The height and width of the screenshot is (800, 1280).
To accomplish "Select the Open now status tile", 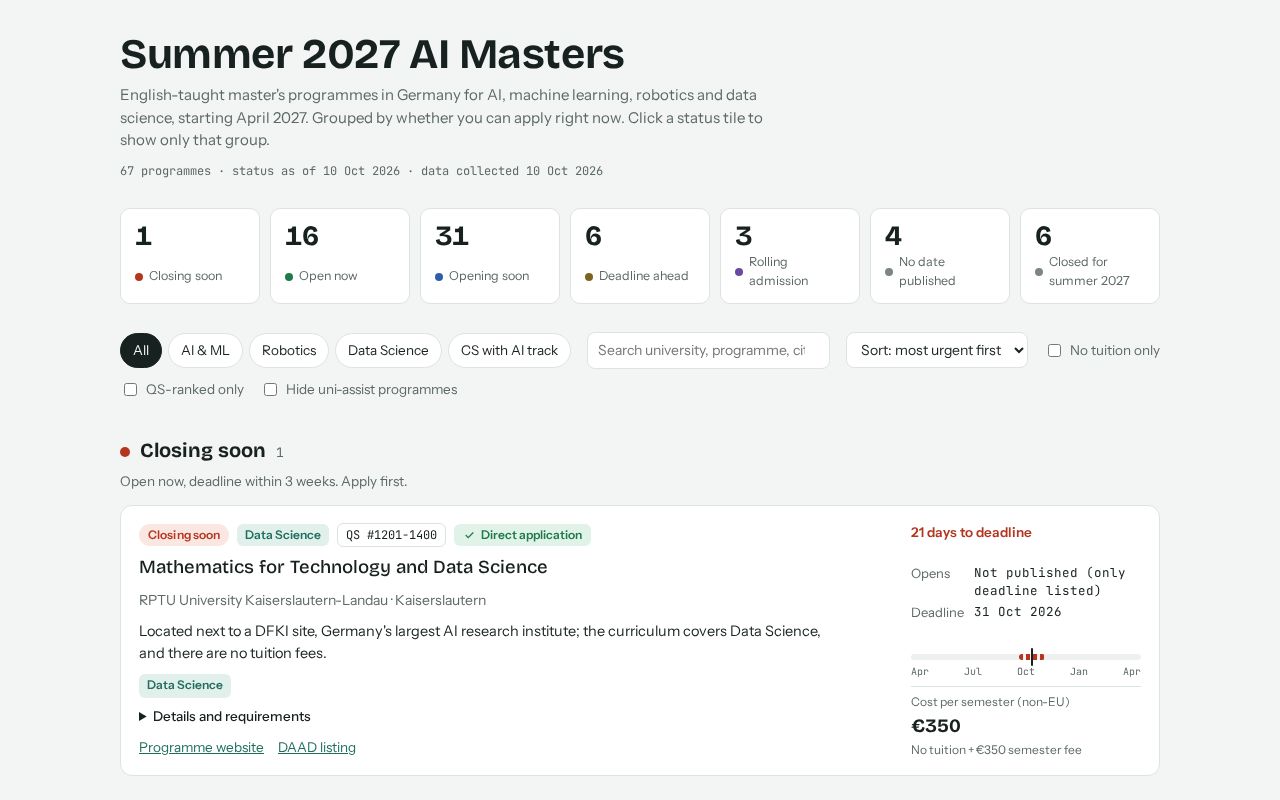I will click(340, 256).
